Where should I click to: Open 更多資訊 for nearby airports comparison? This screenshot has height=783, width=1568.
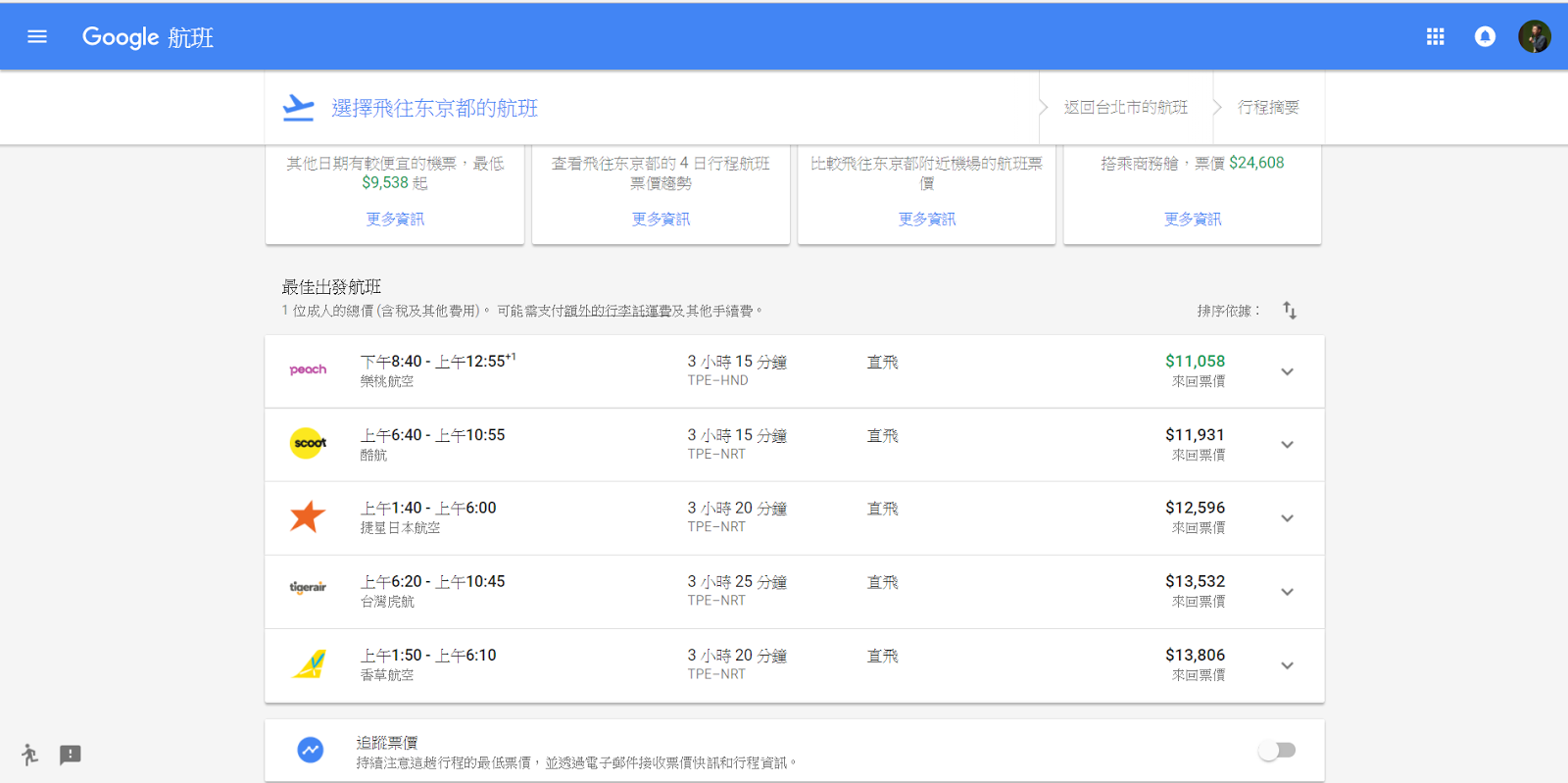[927, 220]
